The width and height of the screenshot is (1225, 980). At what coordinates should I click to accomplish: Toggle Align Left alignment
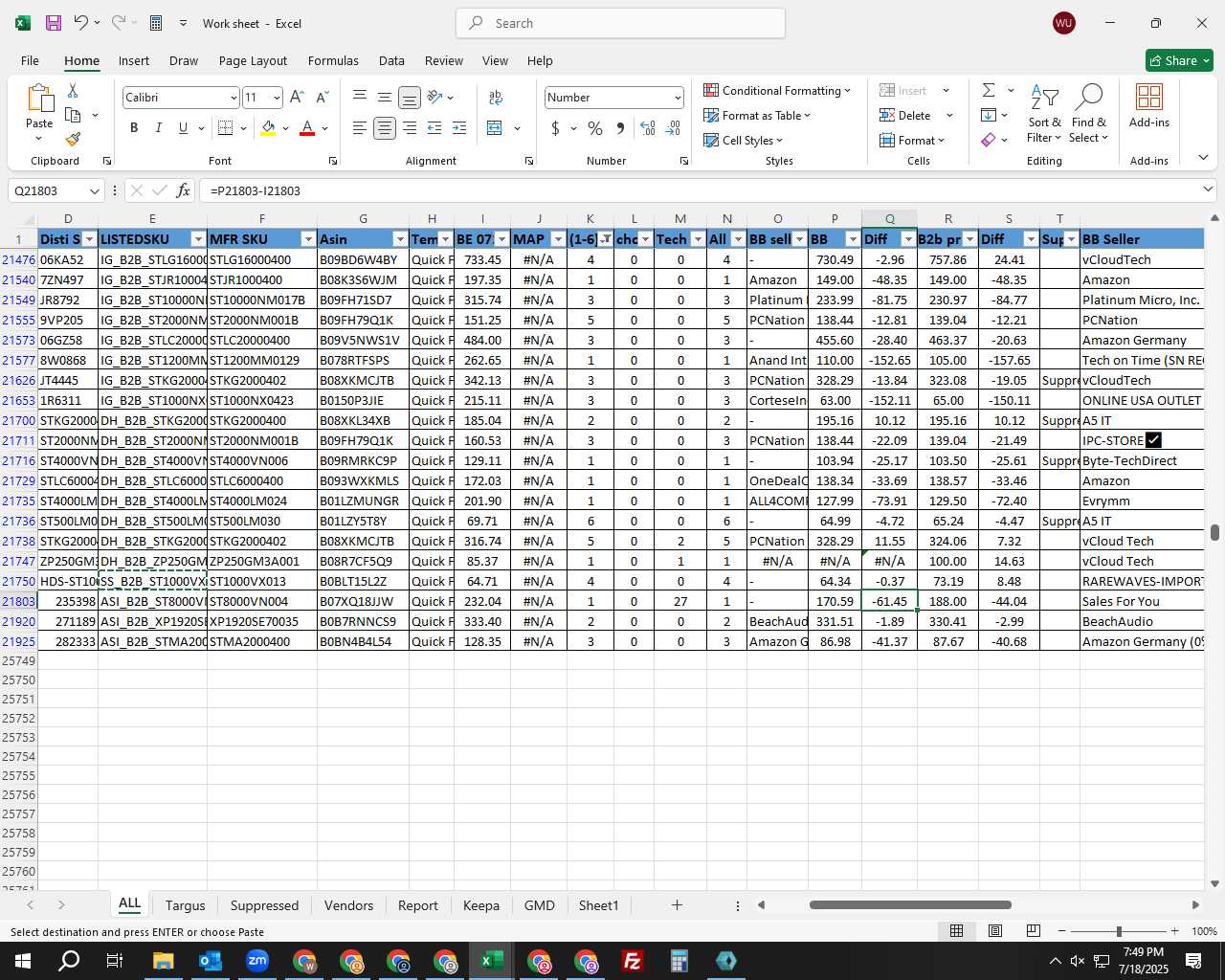[x=360, y=128]
